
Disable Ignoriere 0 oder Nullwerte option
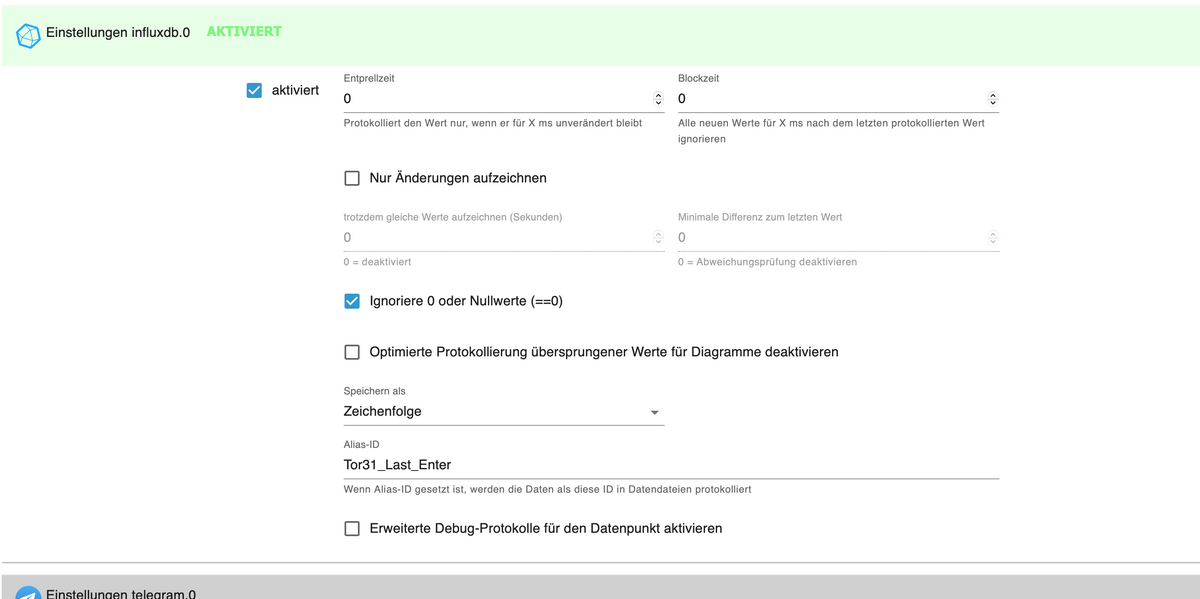(352, 301)
